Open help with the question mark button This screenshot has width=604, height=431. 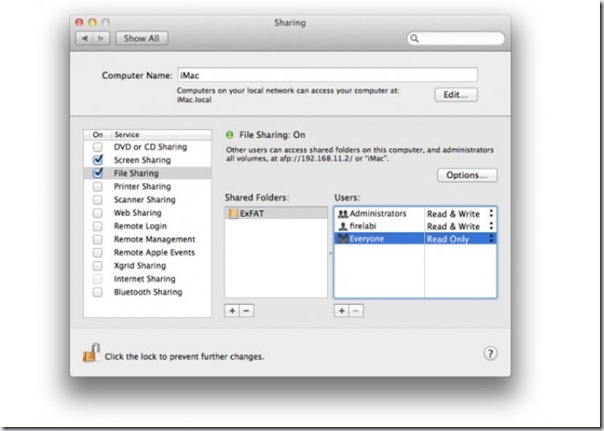(490, 353)
